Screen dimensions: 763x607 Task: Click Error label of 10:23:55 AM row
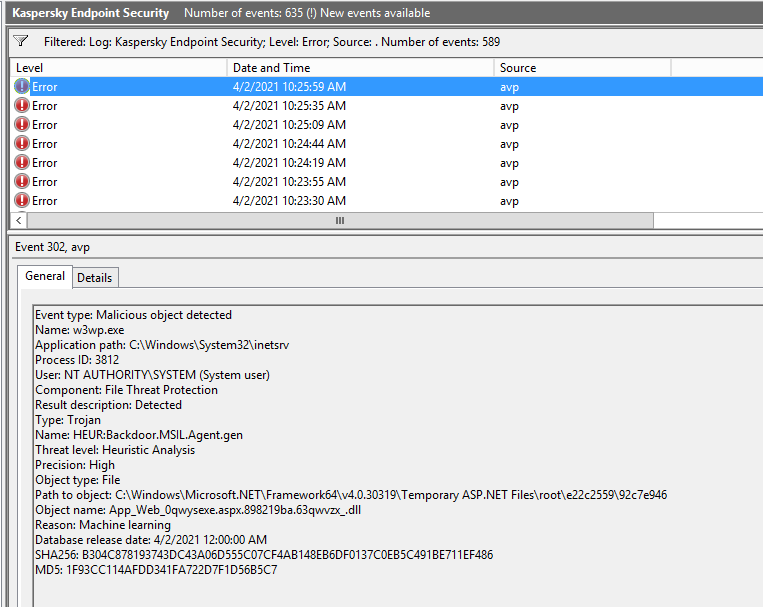pyautogui.click(x=44, y=182)
